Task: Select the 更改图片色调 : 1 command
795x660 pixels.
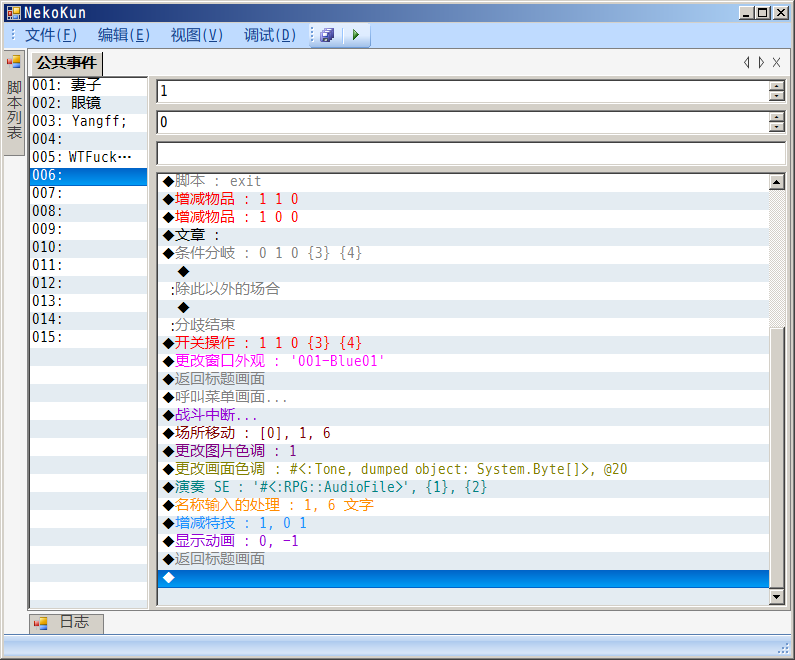Action: (x=463, y=451)
